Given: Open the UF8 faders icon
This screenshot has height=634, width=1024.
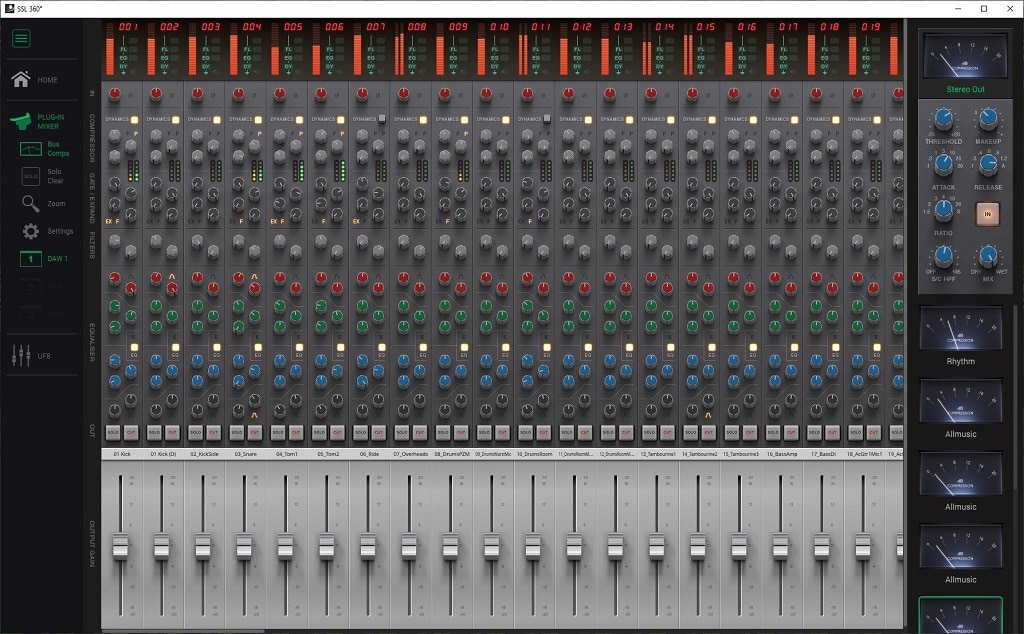Looking at the screenshot, I should (x=21, y=356).
